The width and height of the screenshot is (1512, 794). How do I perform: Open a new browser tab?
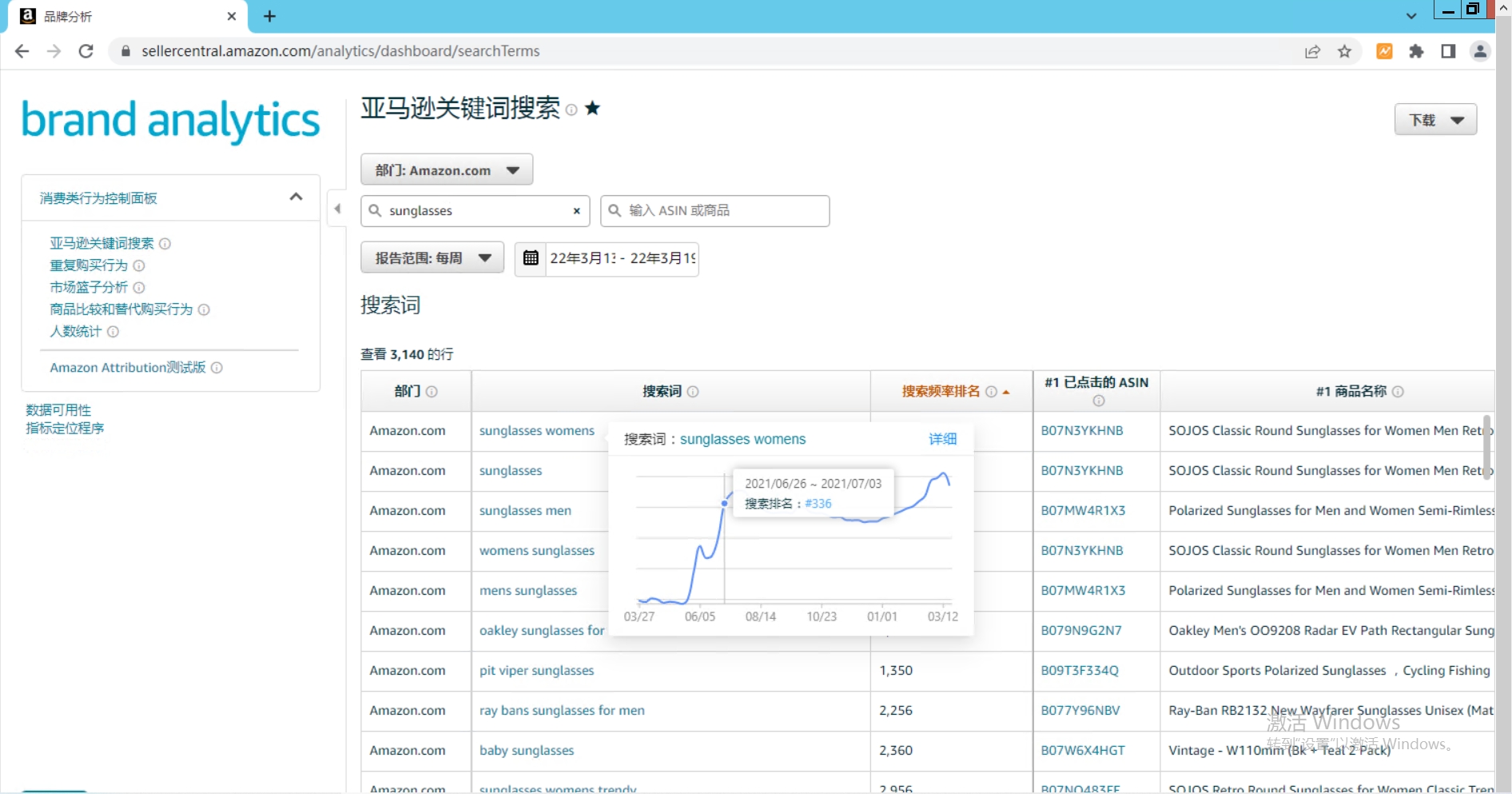(269, 16)
